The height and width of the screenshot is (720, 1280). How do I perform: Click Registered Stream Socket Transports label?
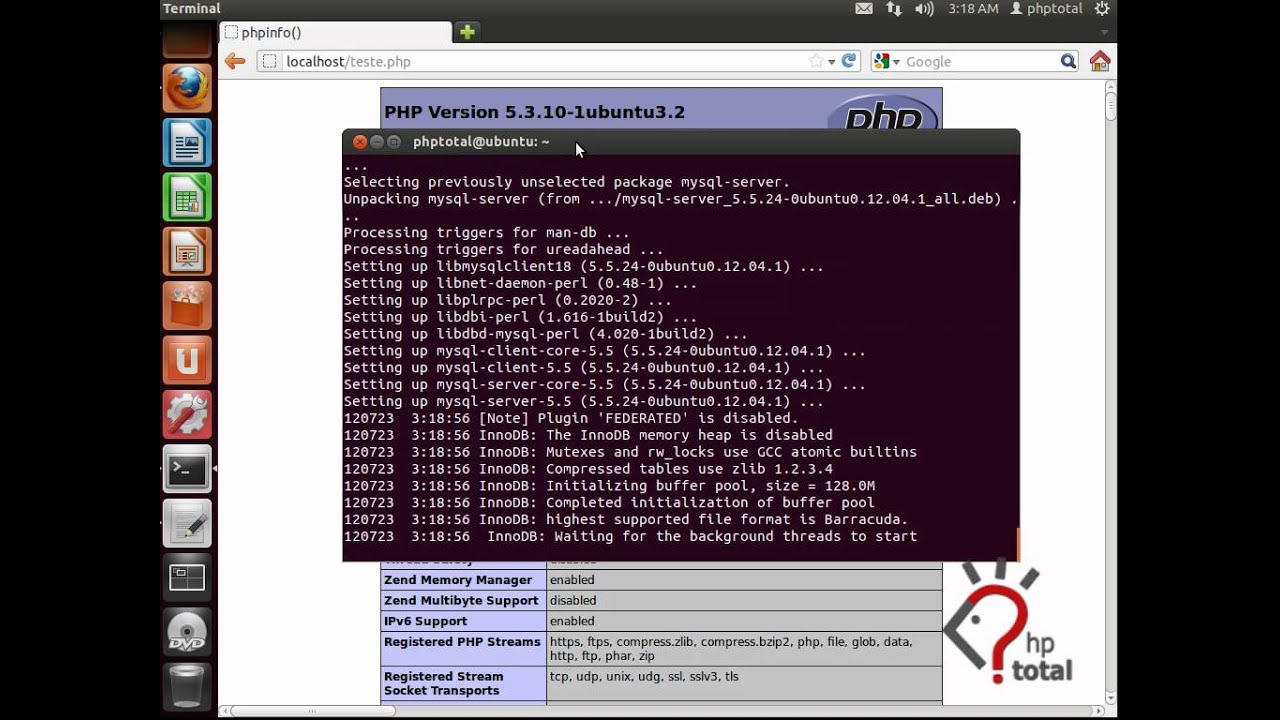(x=443, y=683)
